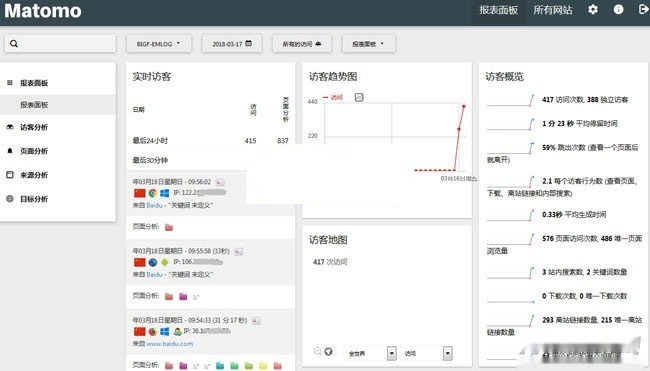Image resolution: width=650 pixels, height=371 pixels.
Task: Click the topmost data point in trend chart
Action: (464, 107)
